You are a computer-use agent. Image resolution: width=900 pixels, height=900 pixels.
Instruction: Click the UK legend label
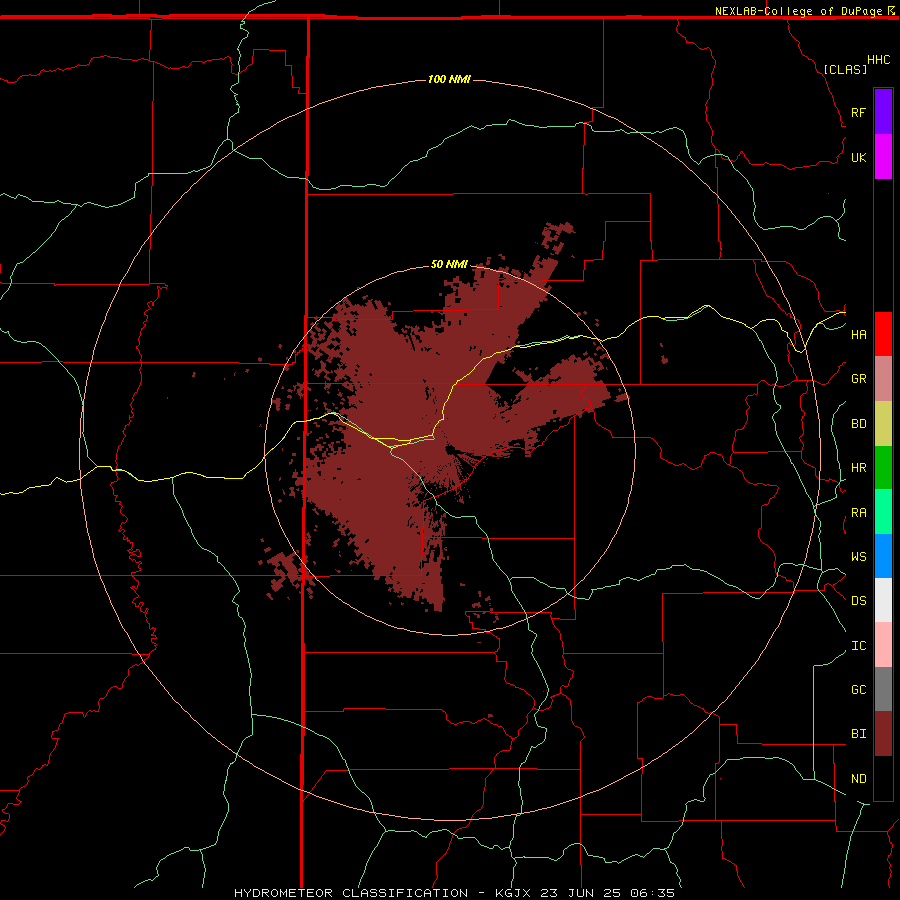[858, 157]
